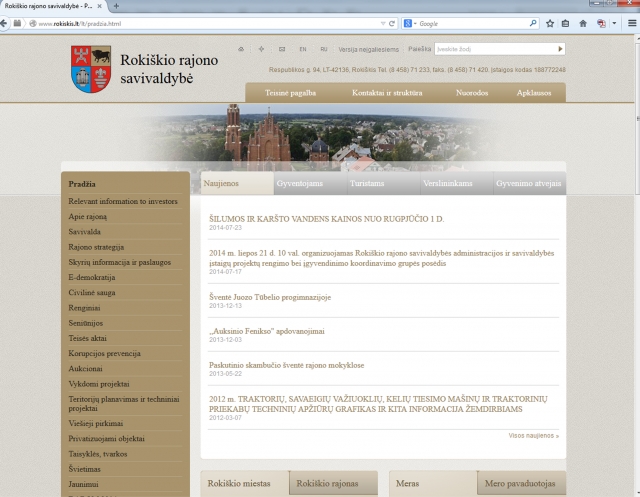Submit site search with arrow button
The height and width of the screenshot is (497, 640).
click(560, 49)
